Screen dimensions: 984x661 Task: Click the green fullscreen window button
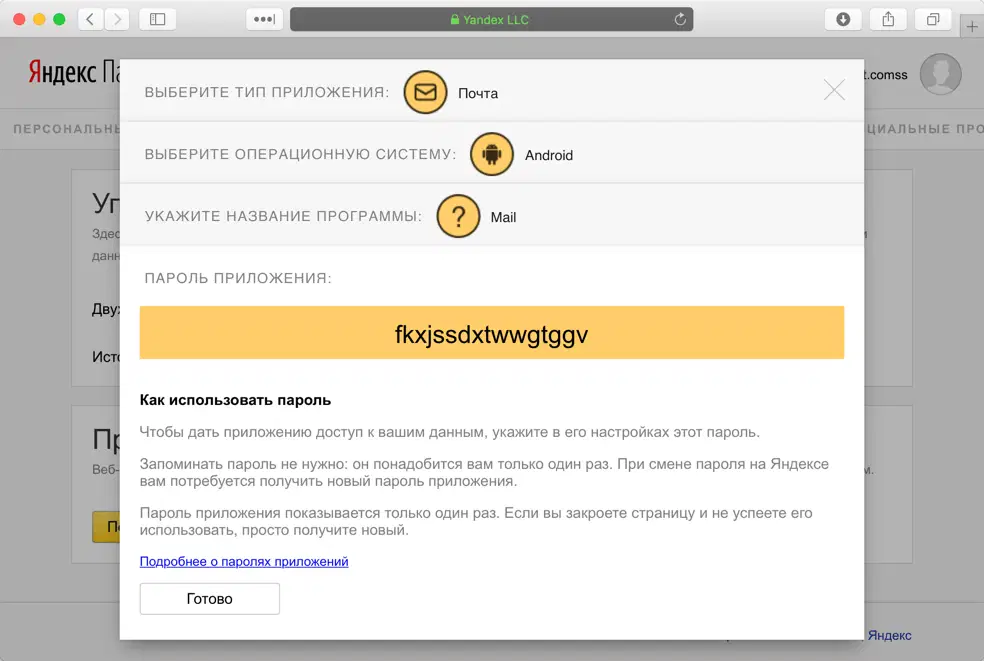pyautogui.click(x=60, y=19)
